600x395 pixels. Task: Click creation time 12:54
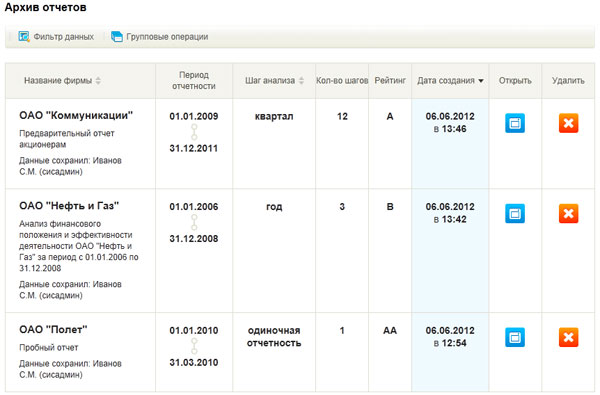coord(454,343)
